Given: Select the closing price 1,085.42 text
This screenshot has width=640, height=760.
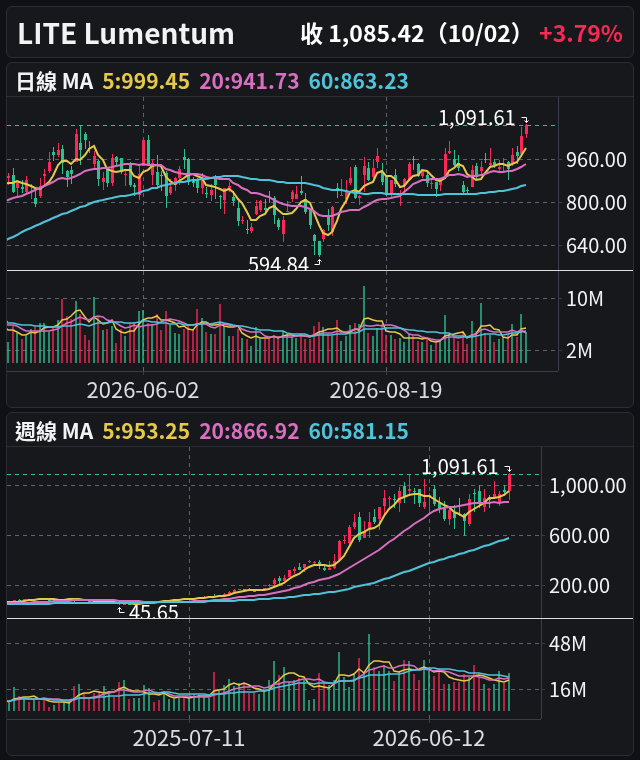Looking at the screenshot, I should point(376,34).
